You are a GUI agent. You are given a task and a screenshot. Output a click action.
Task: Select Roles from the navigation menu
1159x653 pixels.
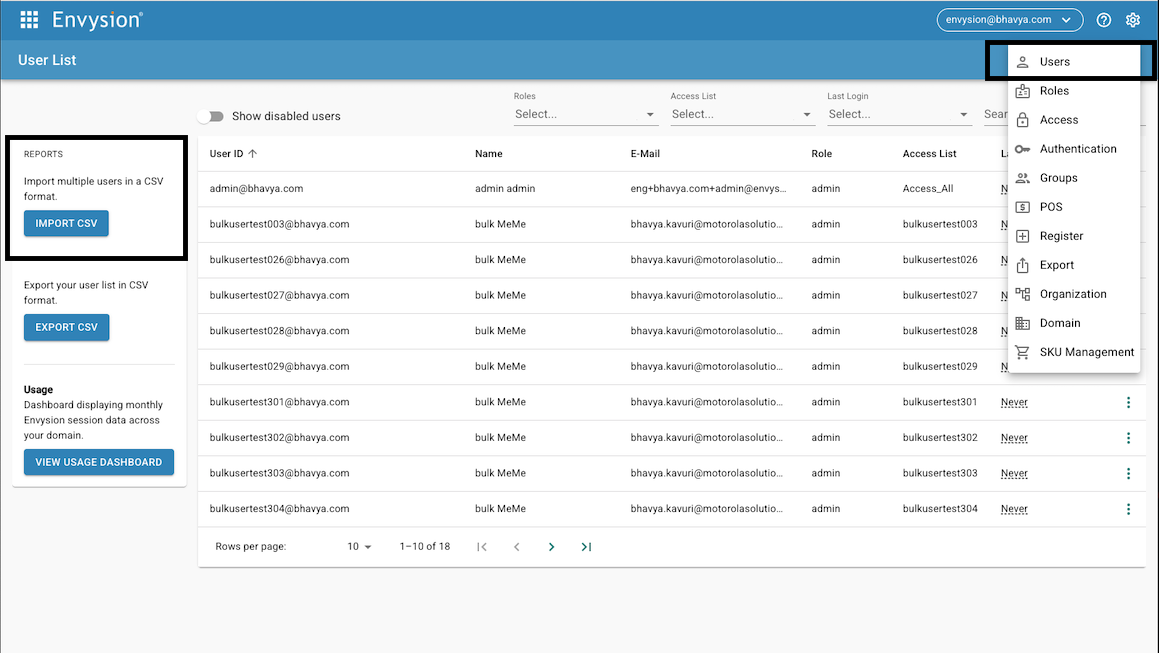click(x=1052, y=90)
